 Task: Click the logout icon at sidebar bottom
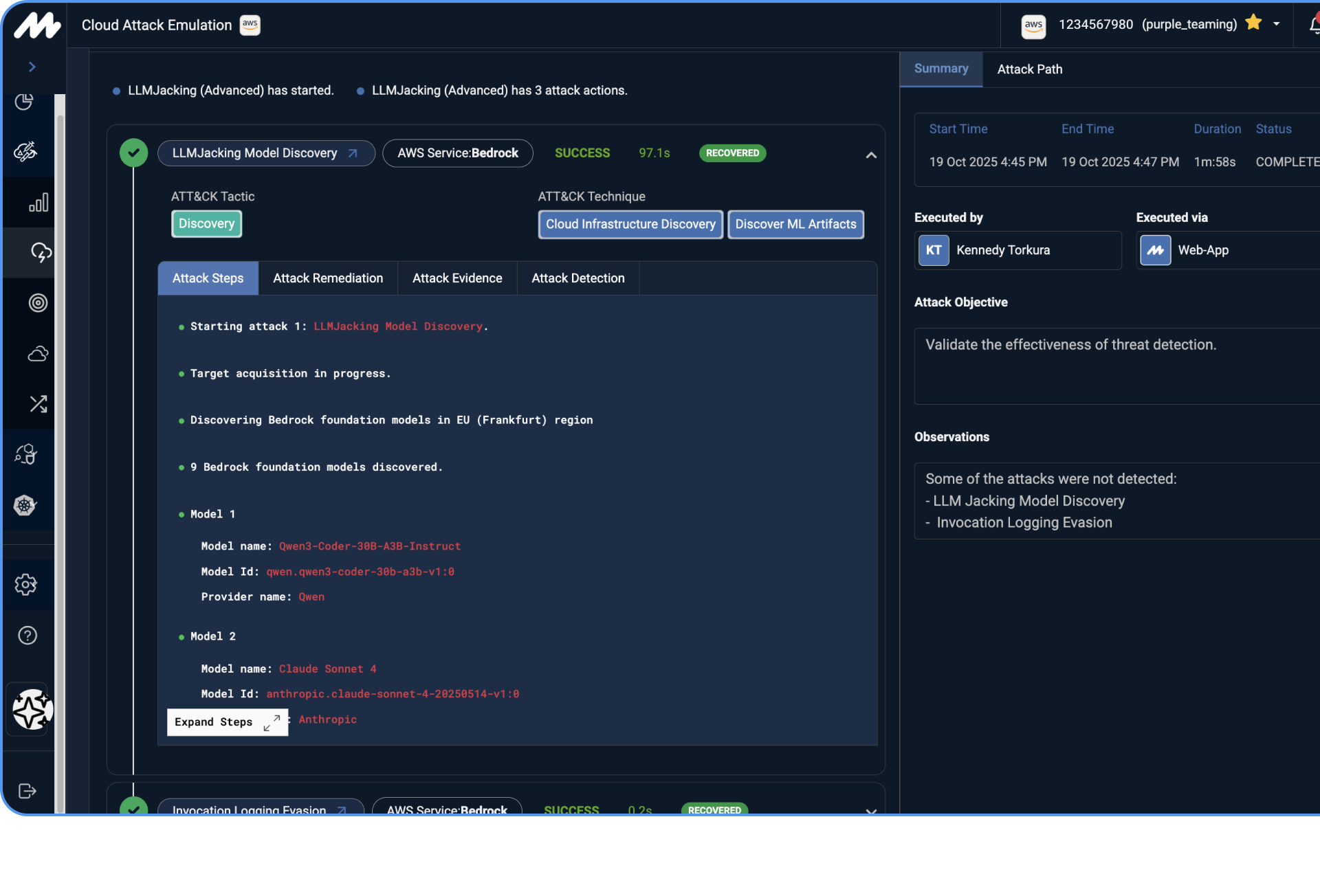(27, 791)
